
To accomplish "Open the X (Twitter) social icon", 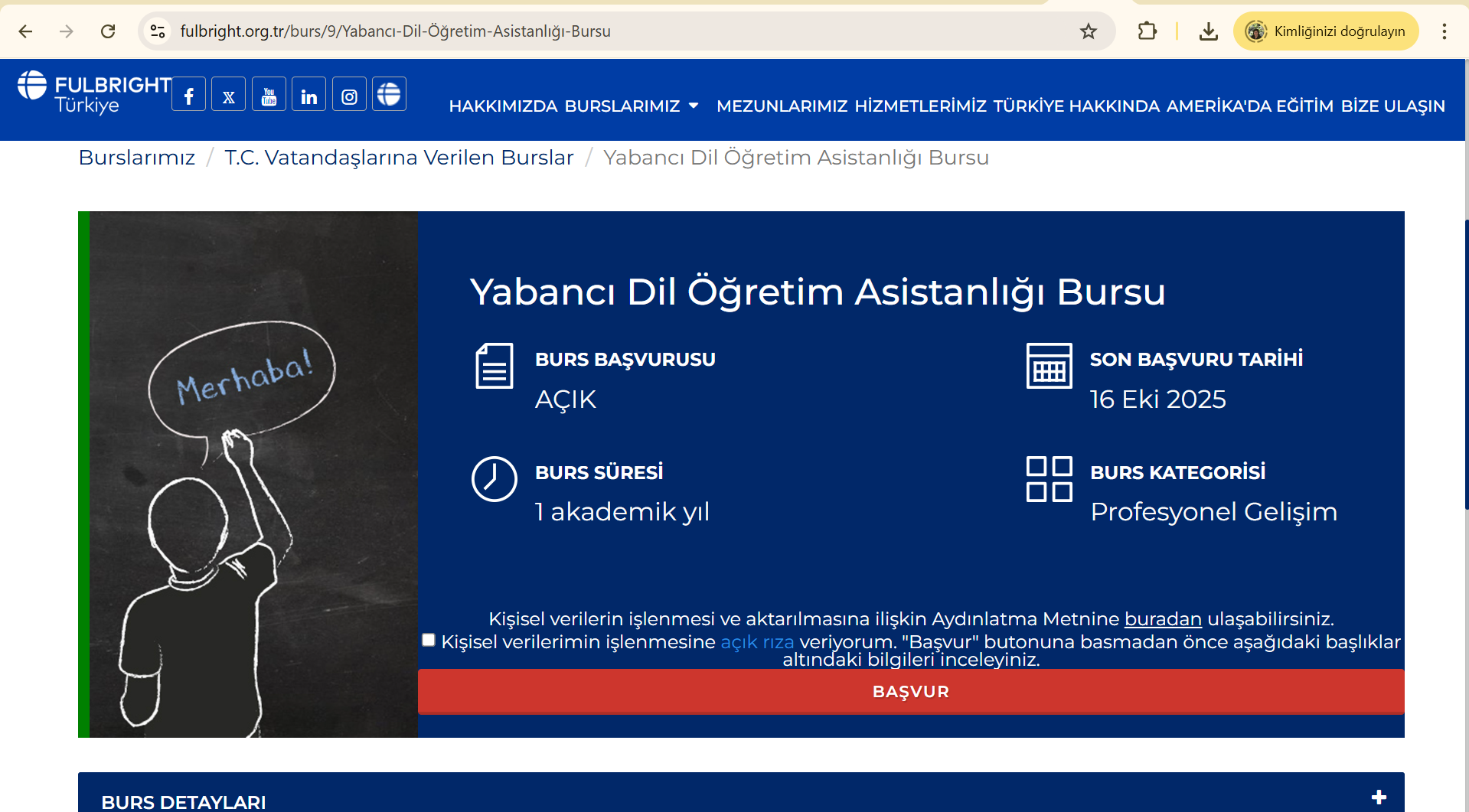I will [228, 94].
